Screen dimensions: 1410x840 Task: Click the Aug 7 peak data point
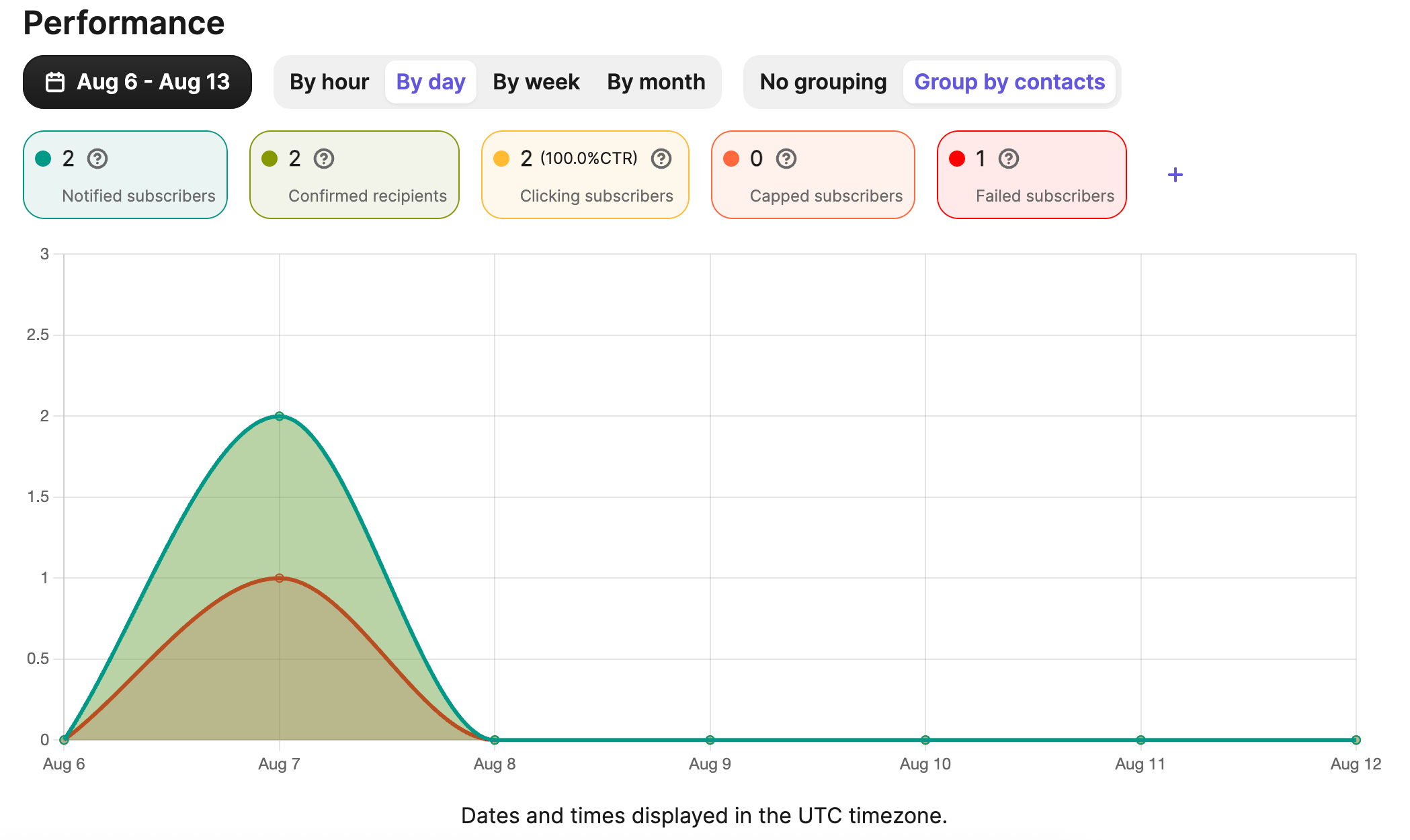click(279, 416)
